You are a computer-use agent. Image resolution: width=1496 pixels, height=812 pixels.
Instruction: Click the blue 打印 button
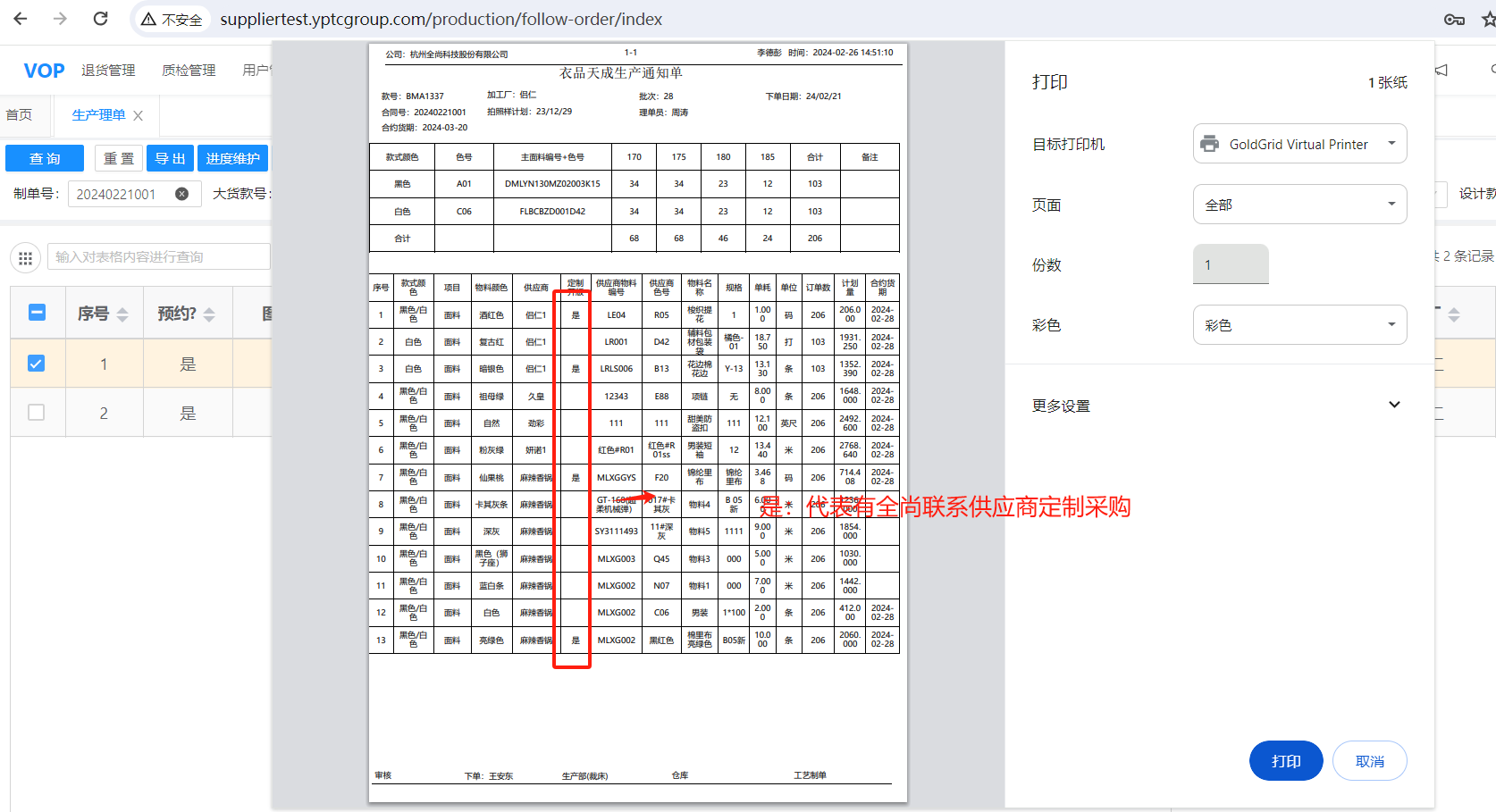1285,761
